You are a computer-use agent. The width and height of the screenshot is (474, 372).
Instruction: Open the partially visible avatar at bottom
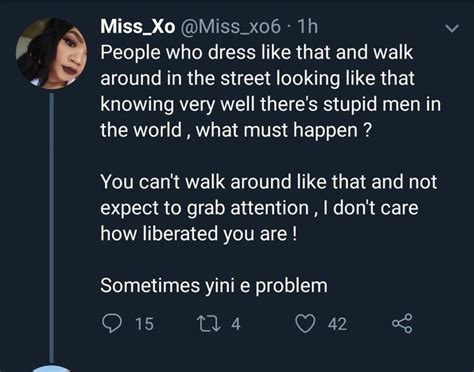(x=52, y=368)
